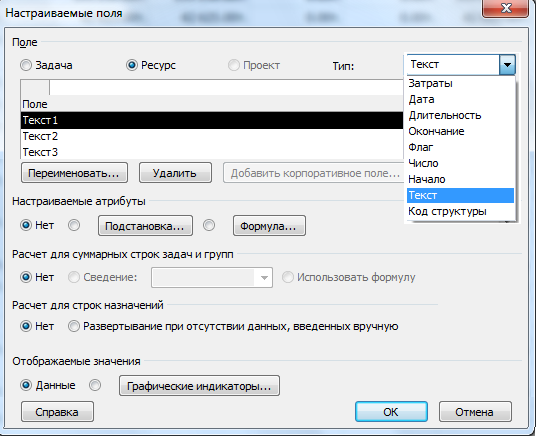Viewport: 536px width, 436px height.
Task: Collapse the Тип dropdown arrow
Action: coord(507,64)
